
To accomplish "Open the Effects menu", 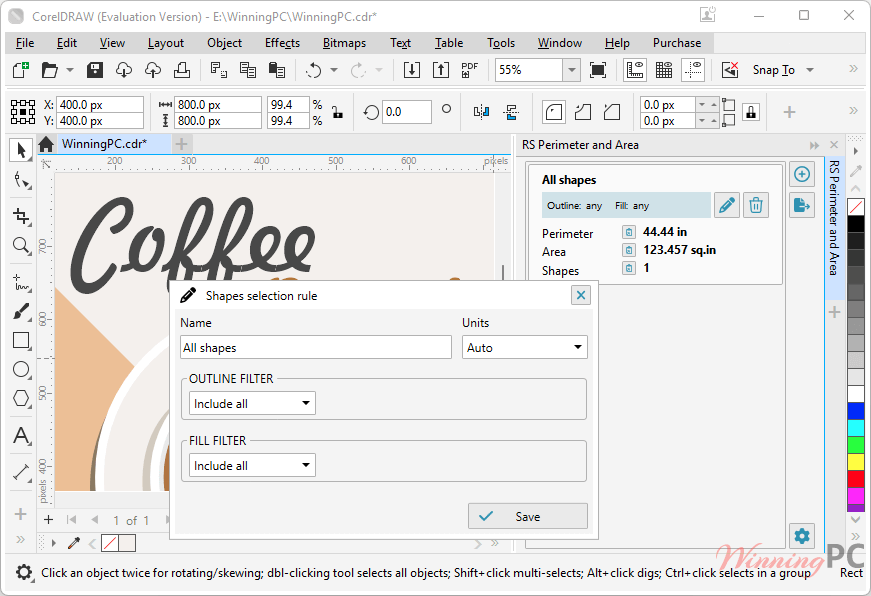I will click(x=282, y=43).
